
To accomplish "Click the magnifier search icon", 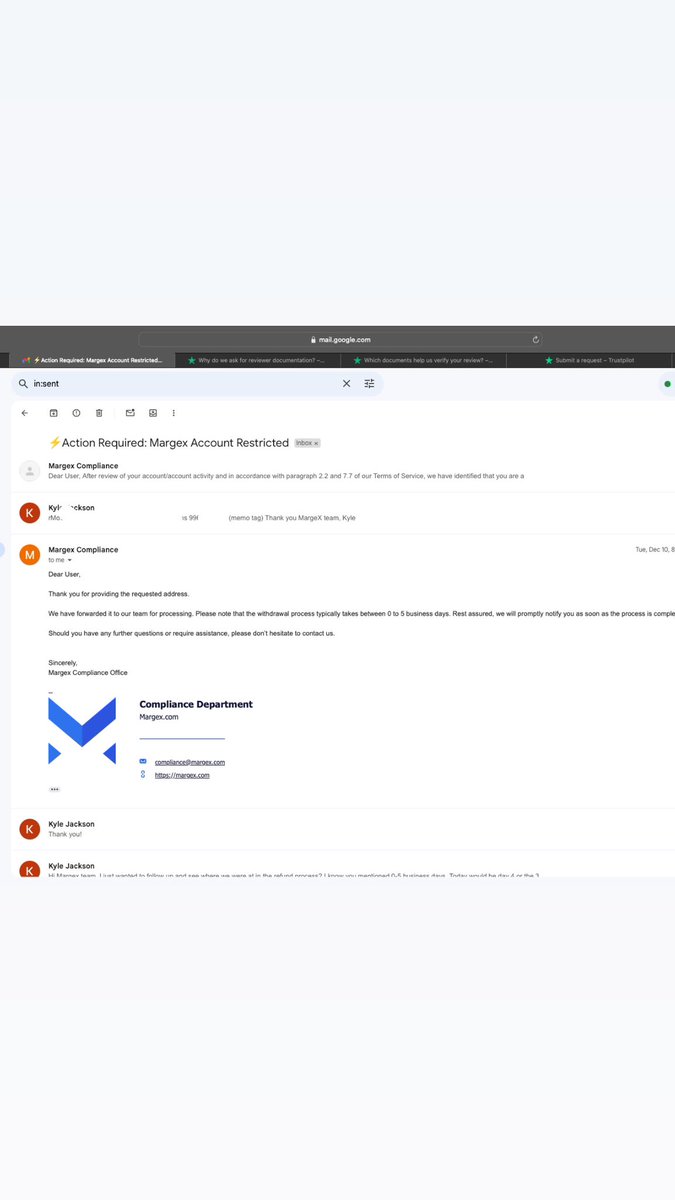I will (23, 384).
